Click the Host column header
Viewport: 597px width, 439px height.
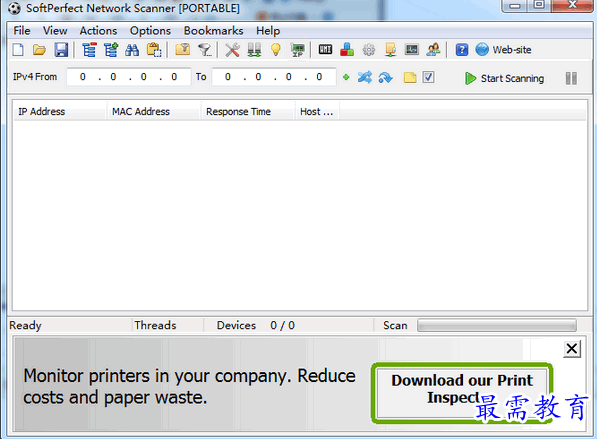[x=318, y=112]
